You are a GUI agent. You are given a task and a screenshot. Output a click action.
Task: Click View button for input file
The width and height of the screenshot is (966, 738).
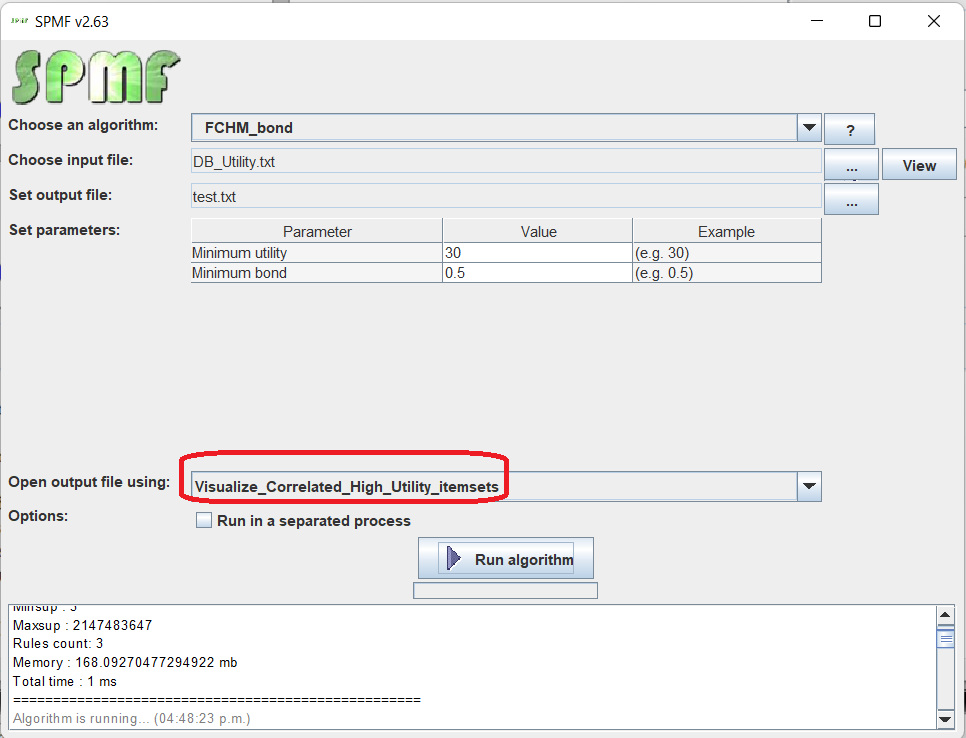[x=919, y=165]
